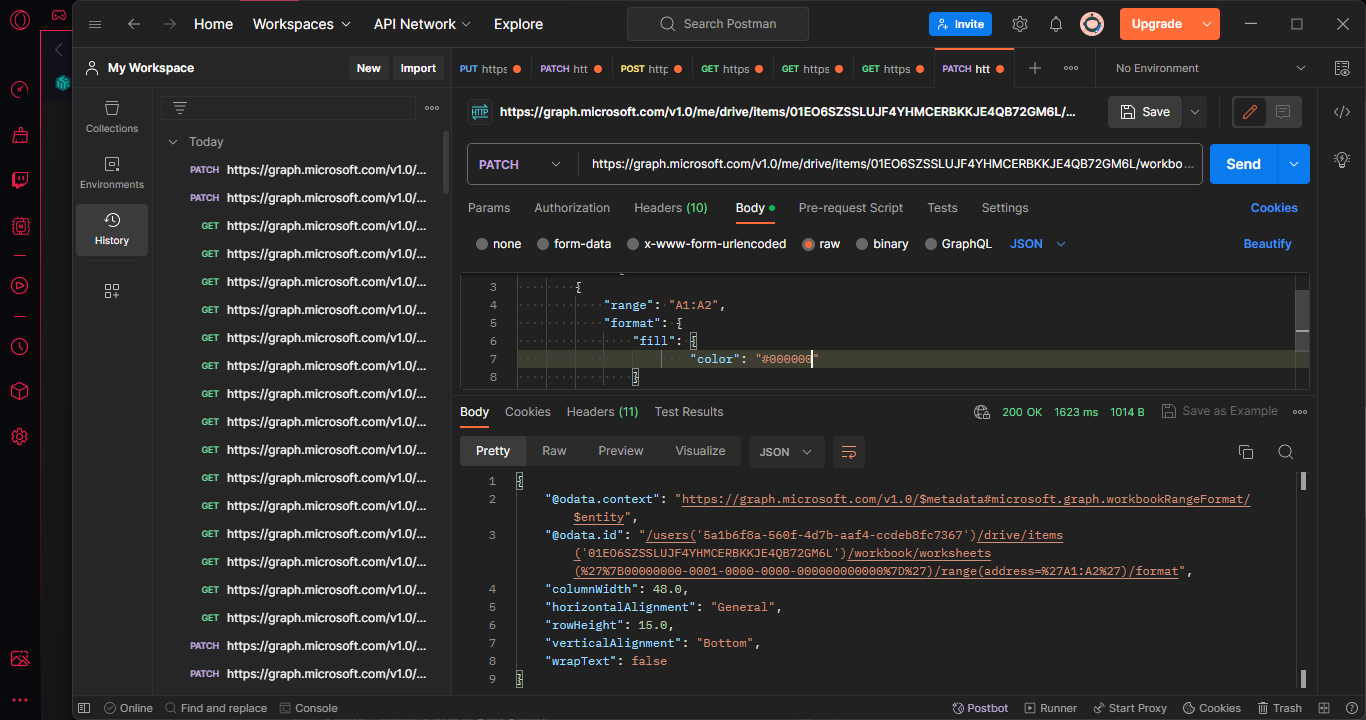Open the user avatar menu
This screenshot has width=1366, height=720.
coord(1092,24)
